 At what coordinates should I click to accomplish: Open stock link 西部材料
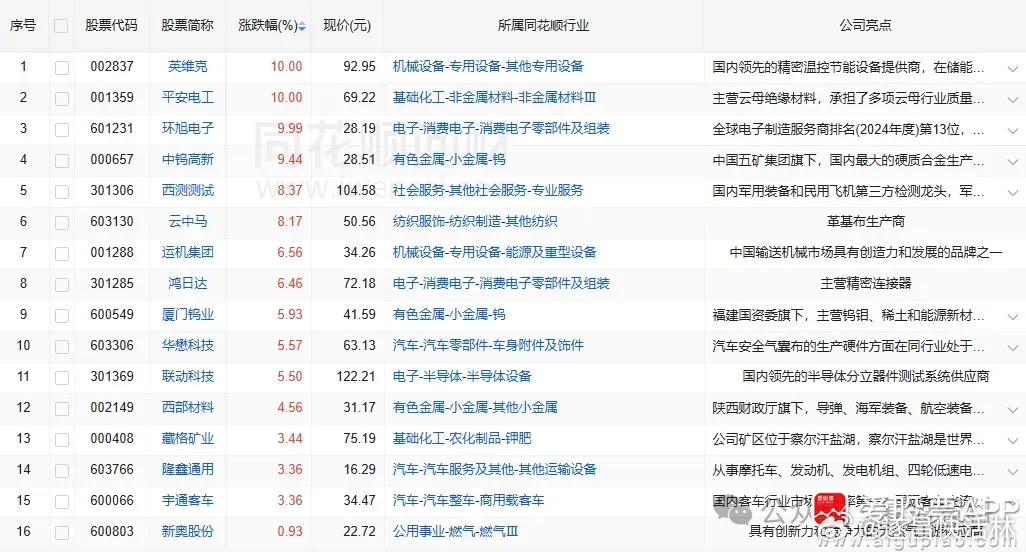188,407
